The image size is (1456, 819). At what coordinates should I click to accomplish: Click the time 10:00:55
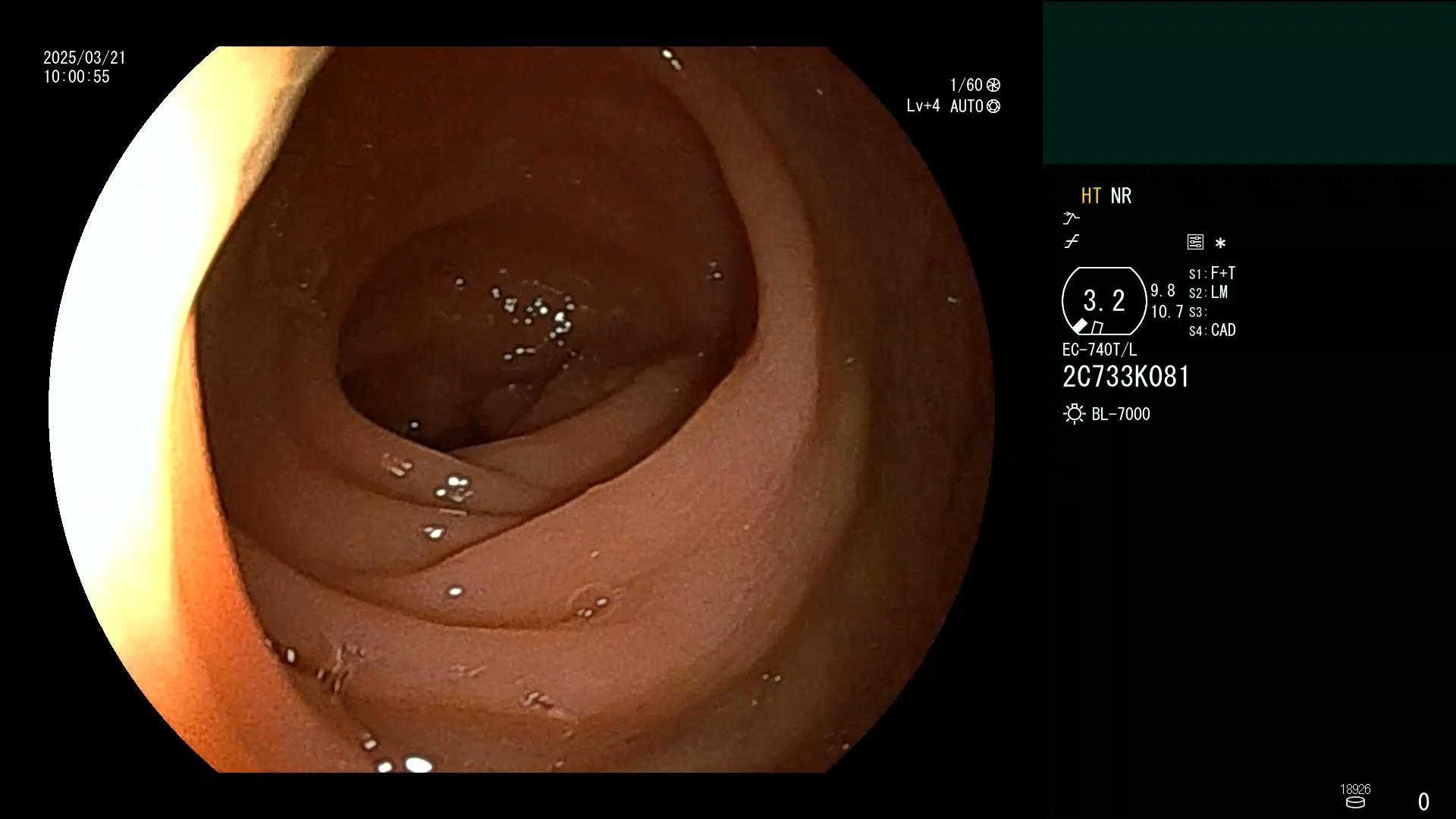77,77
